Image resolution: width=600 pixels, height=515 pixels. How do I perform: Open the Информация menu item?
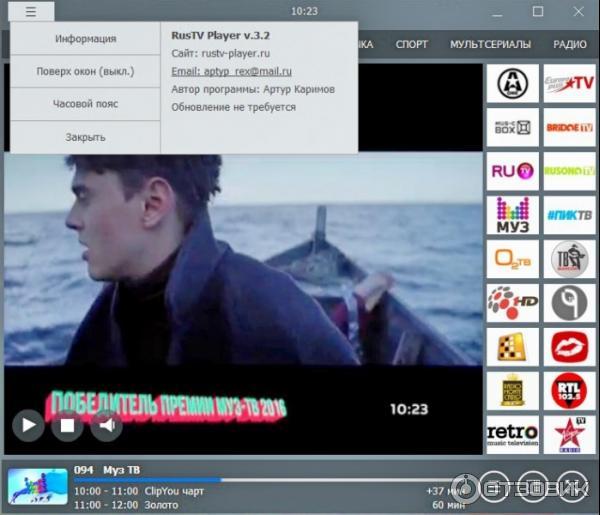[85, 39]
